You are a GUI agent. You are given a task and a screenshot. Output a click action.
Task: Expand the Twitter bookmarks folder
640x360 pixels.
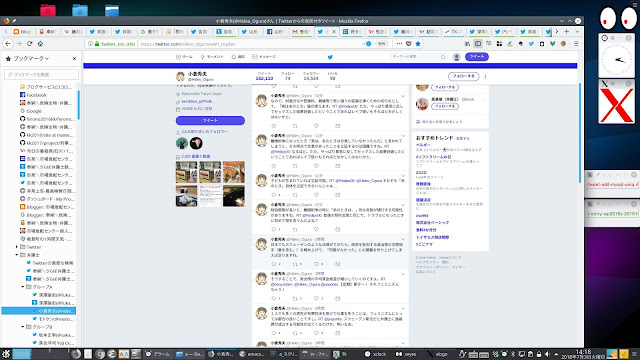pyautogui.click(x=17, y=247)
